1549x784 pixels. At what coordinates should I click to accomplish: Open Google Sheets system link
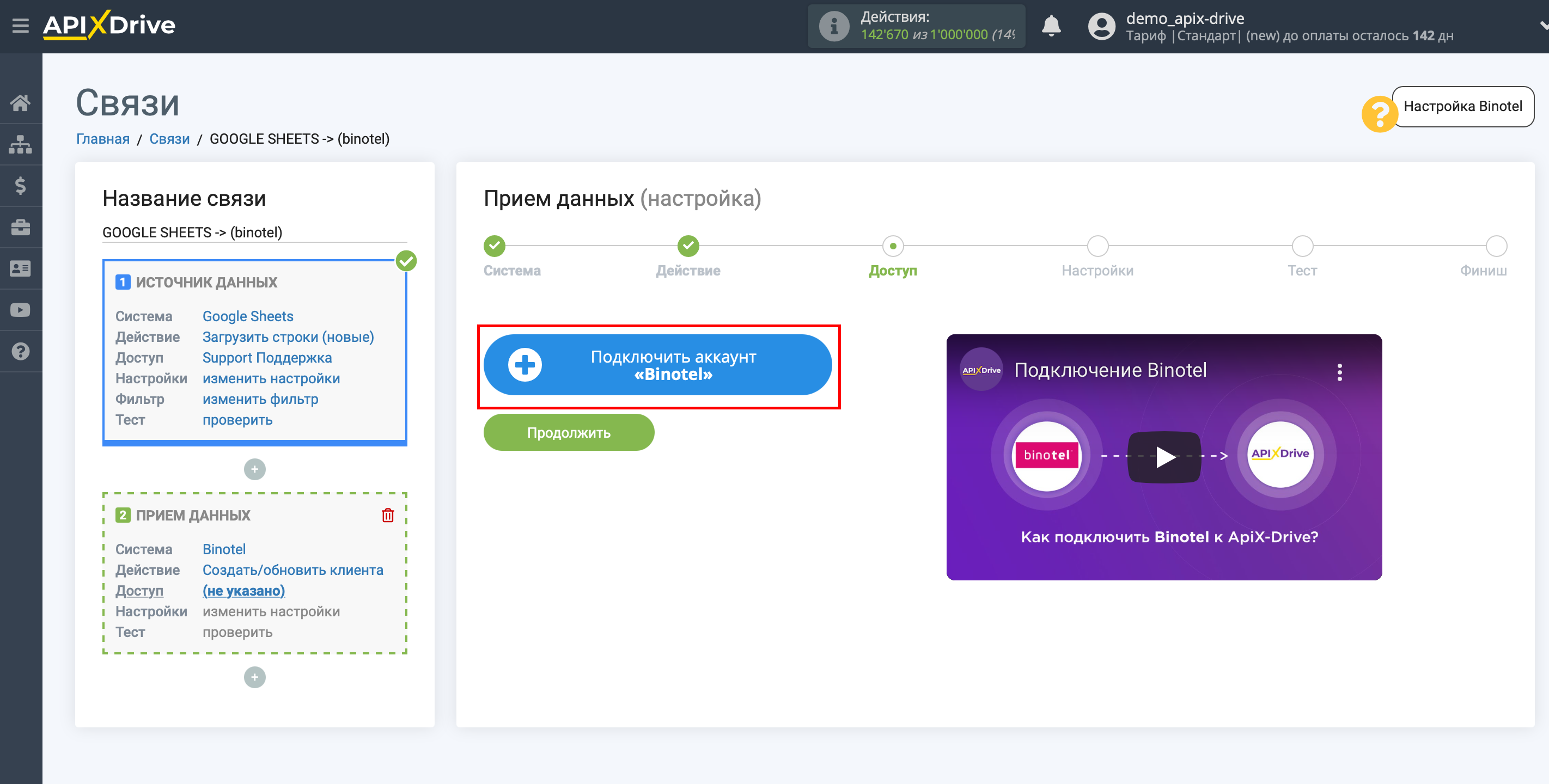tap(248, 316)
